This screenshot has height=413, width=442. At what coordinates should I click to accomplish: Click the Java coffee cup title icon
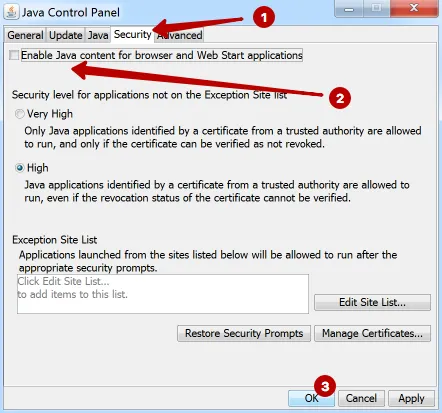pyautogui.click(x=12, y=12)
